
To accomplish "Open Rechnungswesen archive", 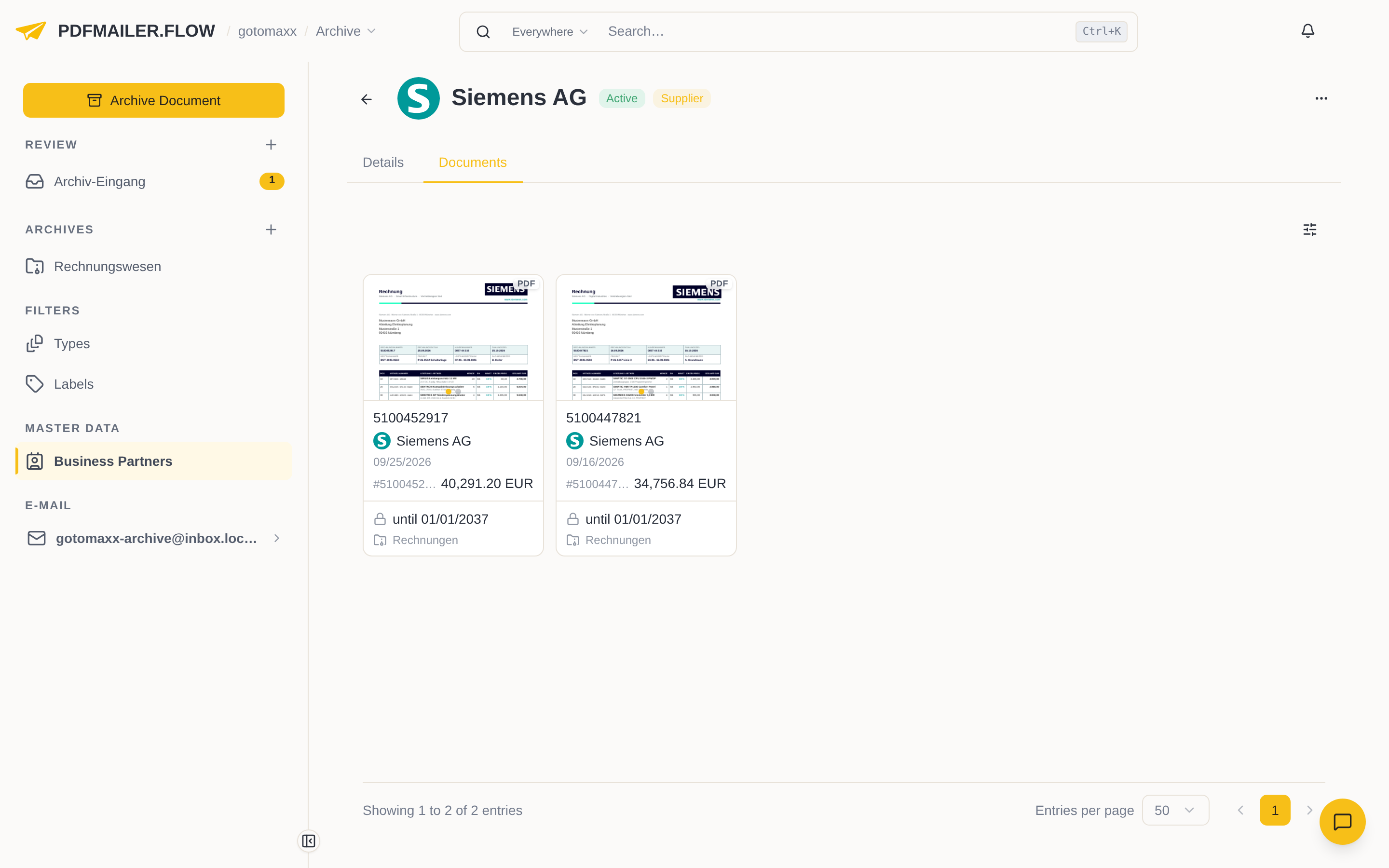I will coord(154,266).
